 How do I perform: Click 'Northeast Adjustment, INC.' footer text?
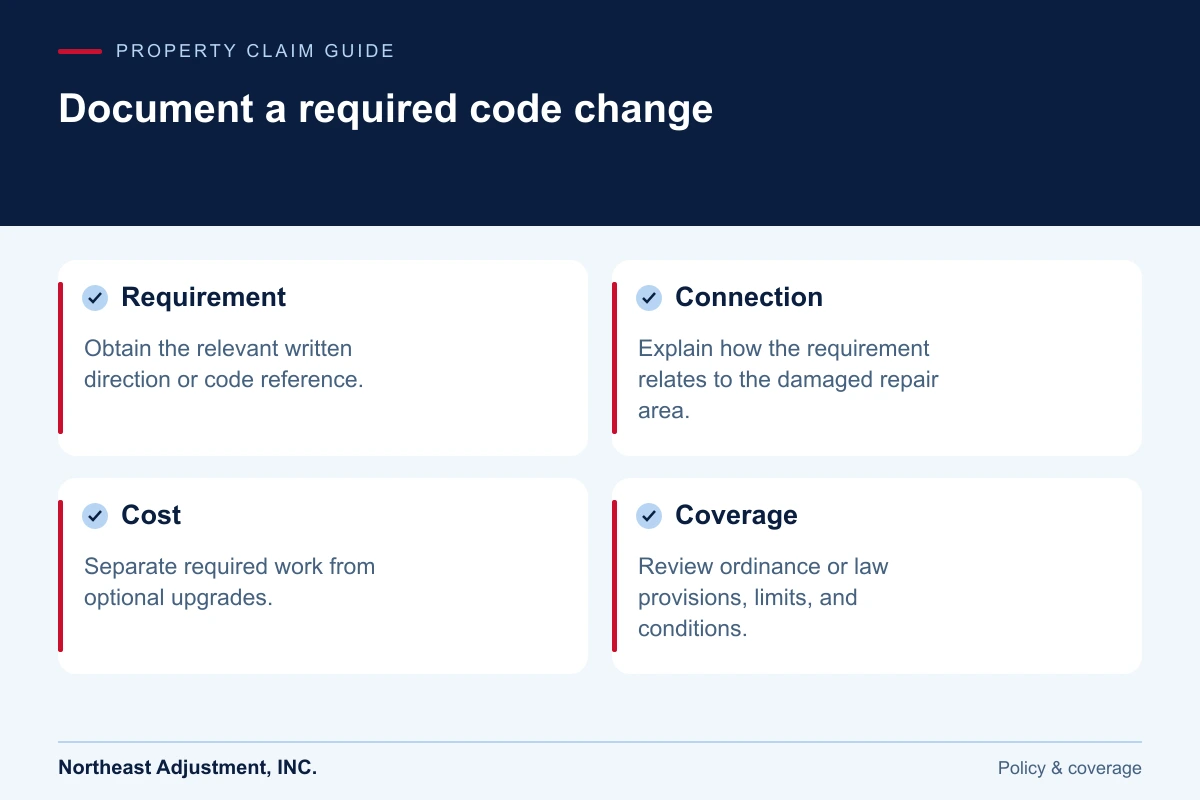tap(187, 768)
